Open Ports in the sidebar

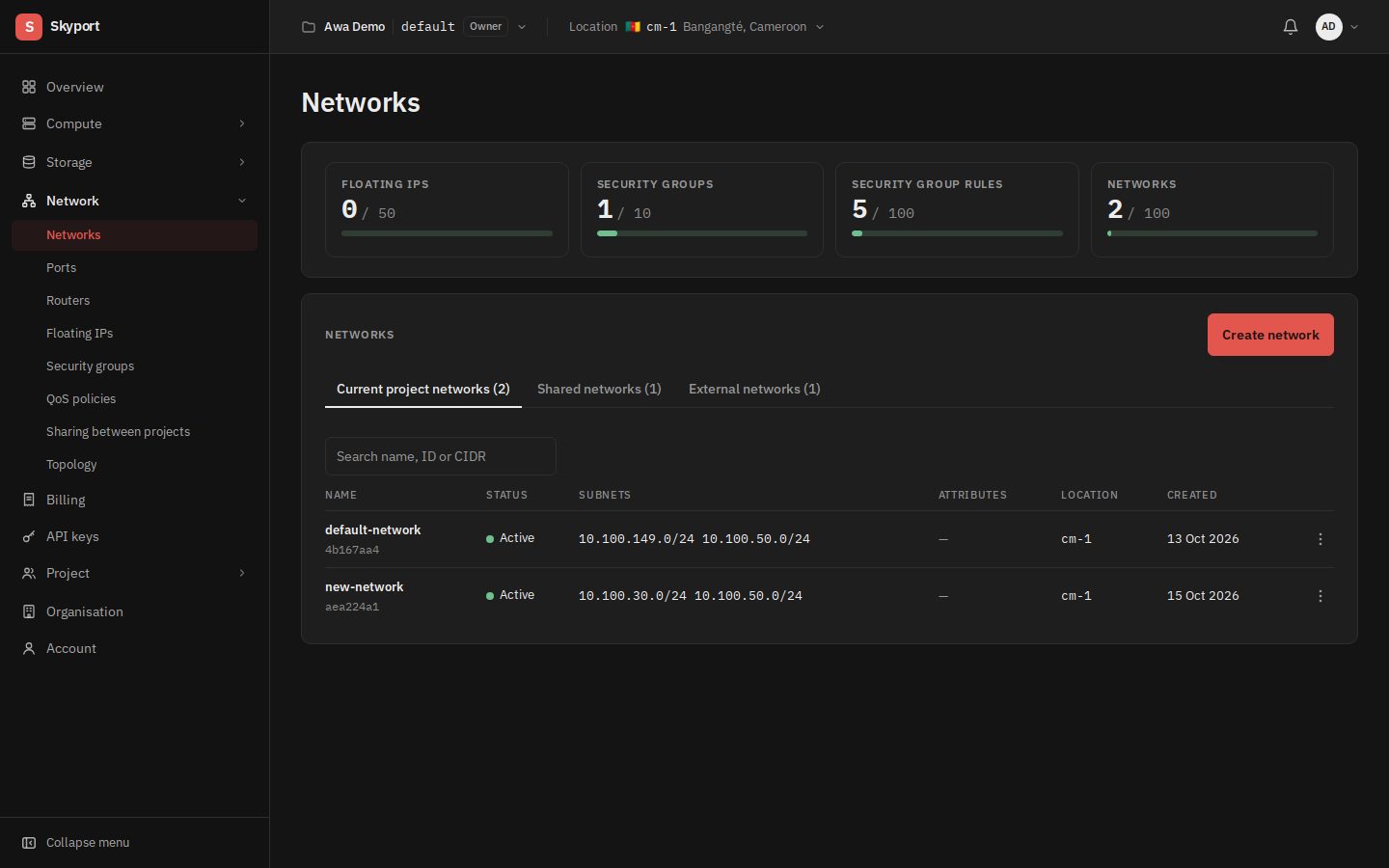pyautogui.click(x=61, y=267)
